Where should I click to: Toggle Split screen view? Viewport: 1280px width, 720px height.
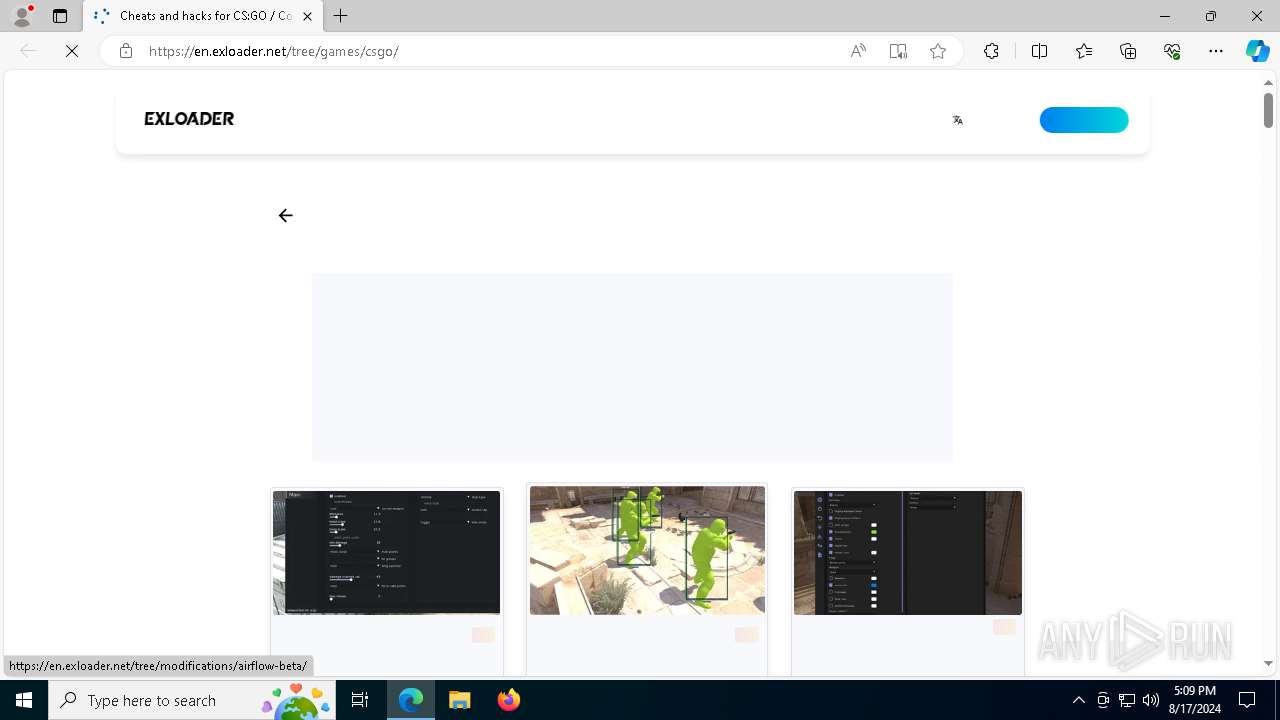1039,51
